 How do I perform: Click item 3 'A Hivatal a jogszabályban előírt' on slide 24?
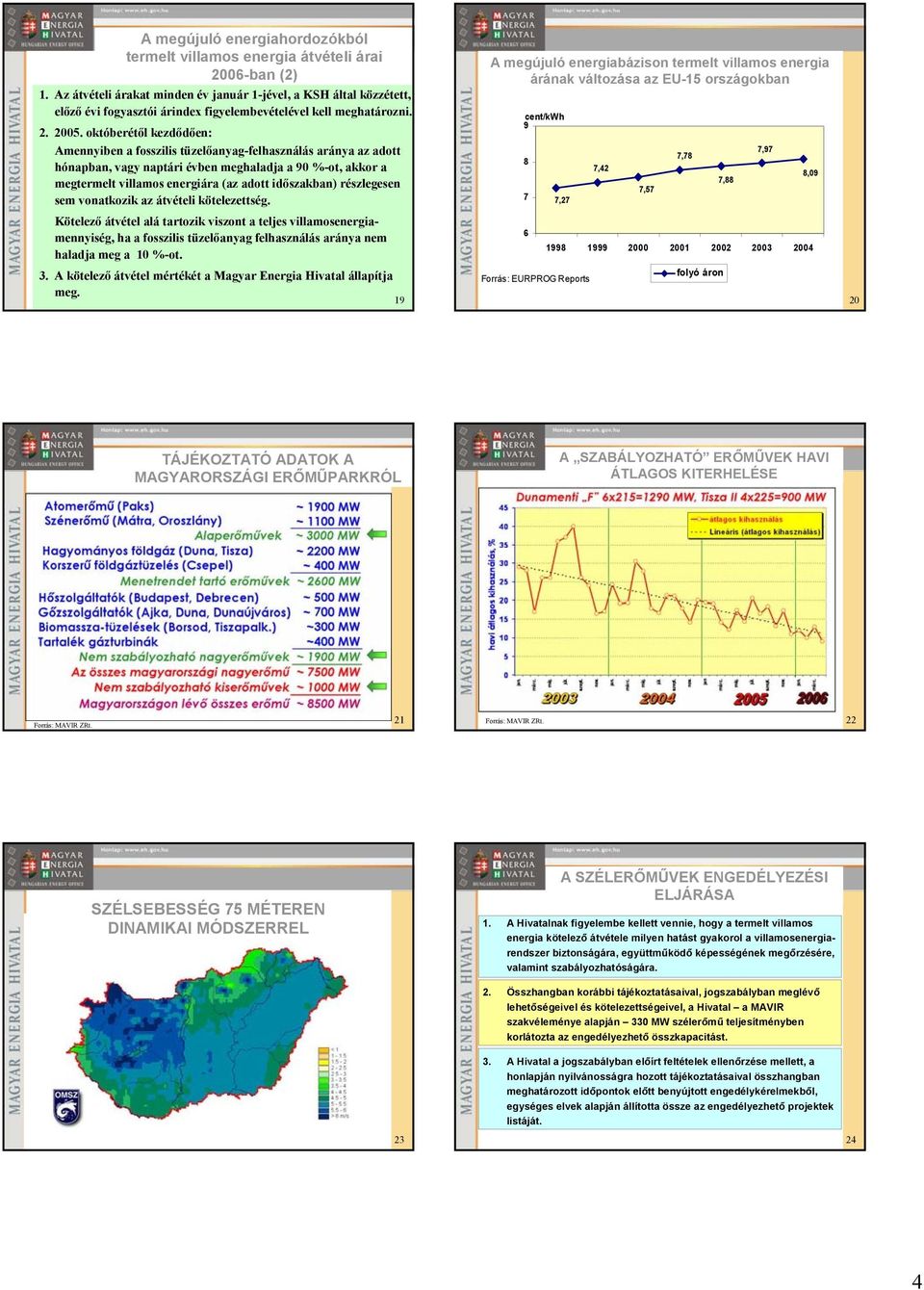[660, 1091]
